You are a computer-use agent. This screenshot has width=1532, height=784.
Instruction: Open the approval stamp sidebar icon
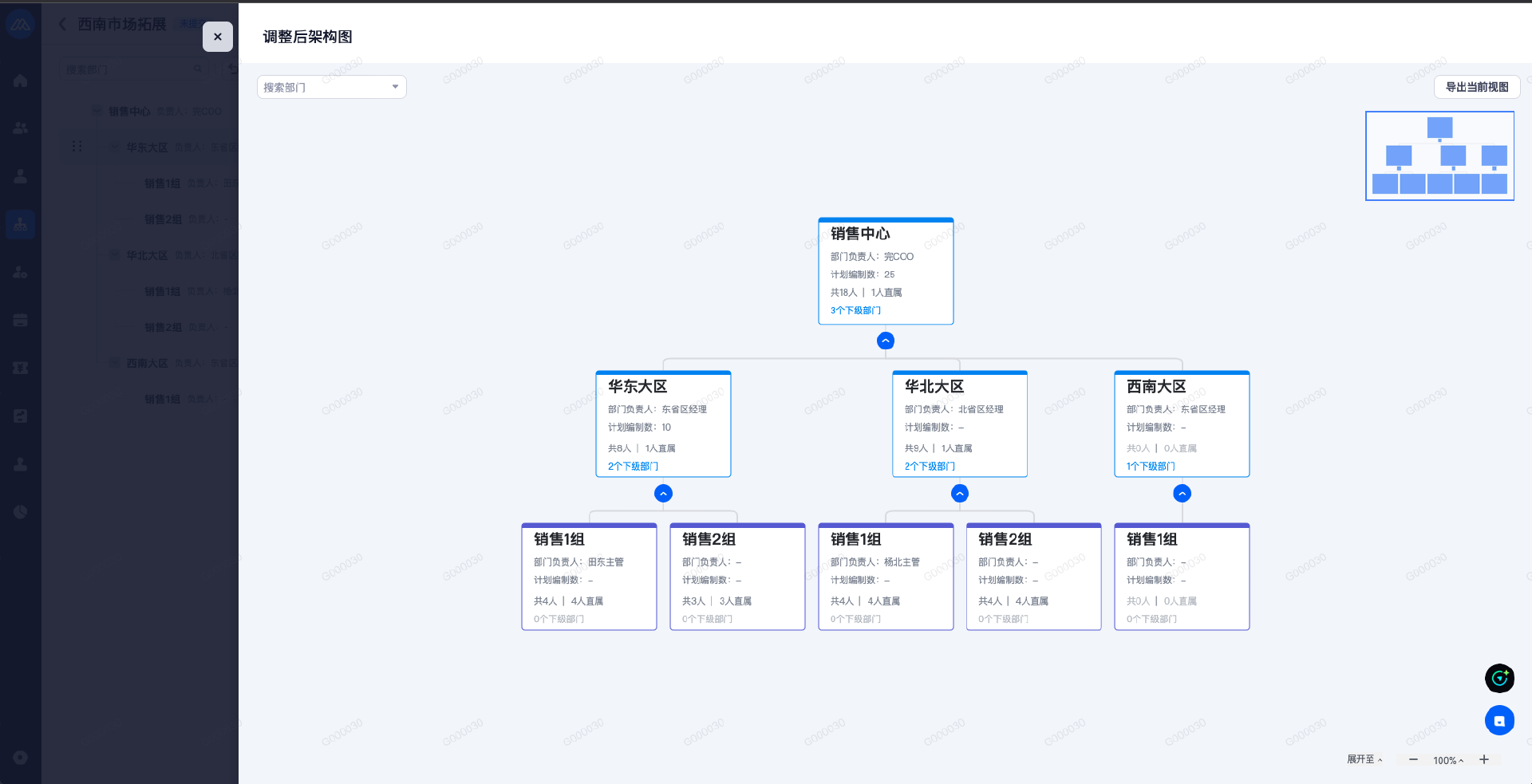coord(21,463)
